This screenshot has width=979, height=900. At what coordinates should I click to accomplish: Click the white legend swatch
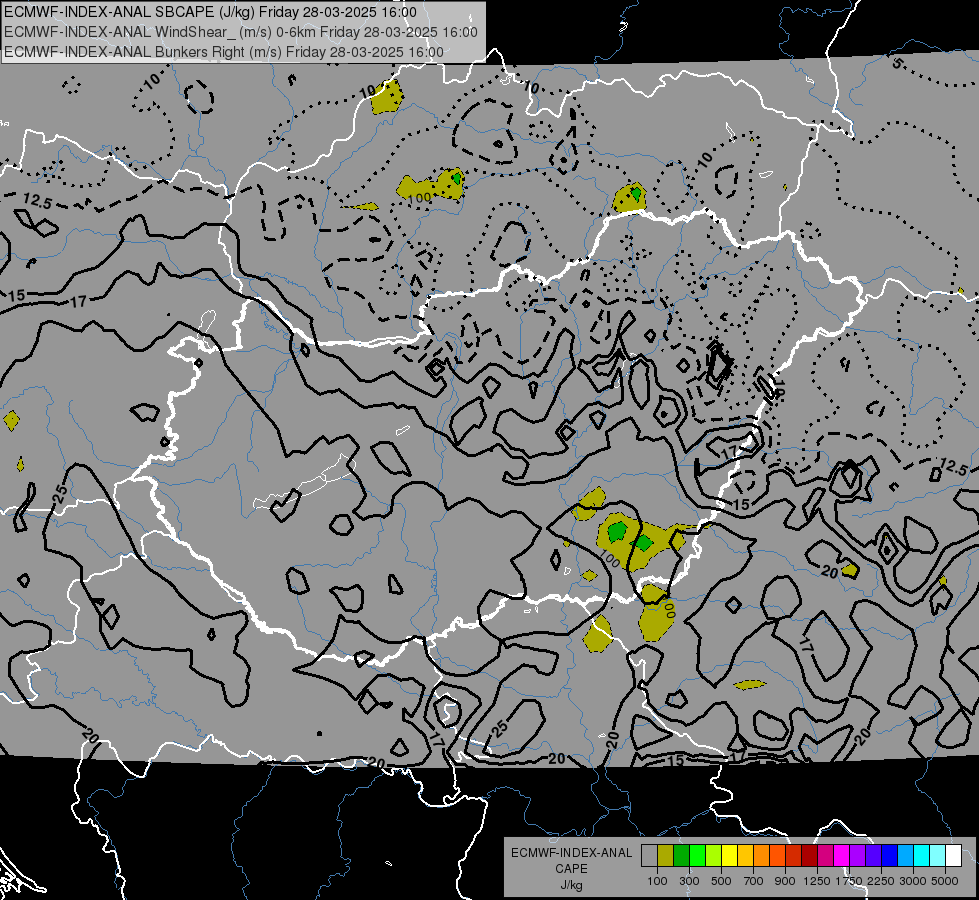tap(953, 856)
